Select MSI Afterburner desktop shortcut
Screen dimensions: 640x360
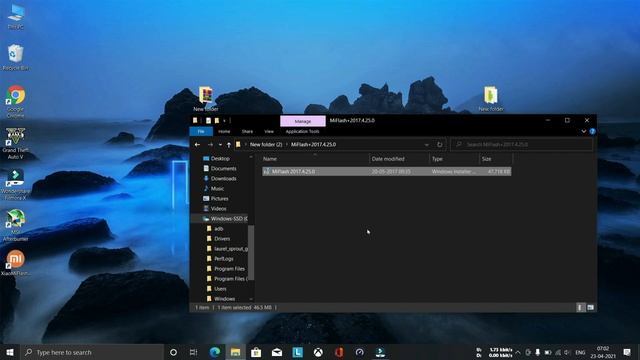click(x=16, y=225)
